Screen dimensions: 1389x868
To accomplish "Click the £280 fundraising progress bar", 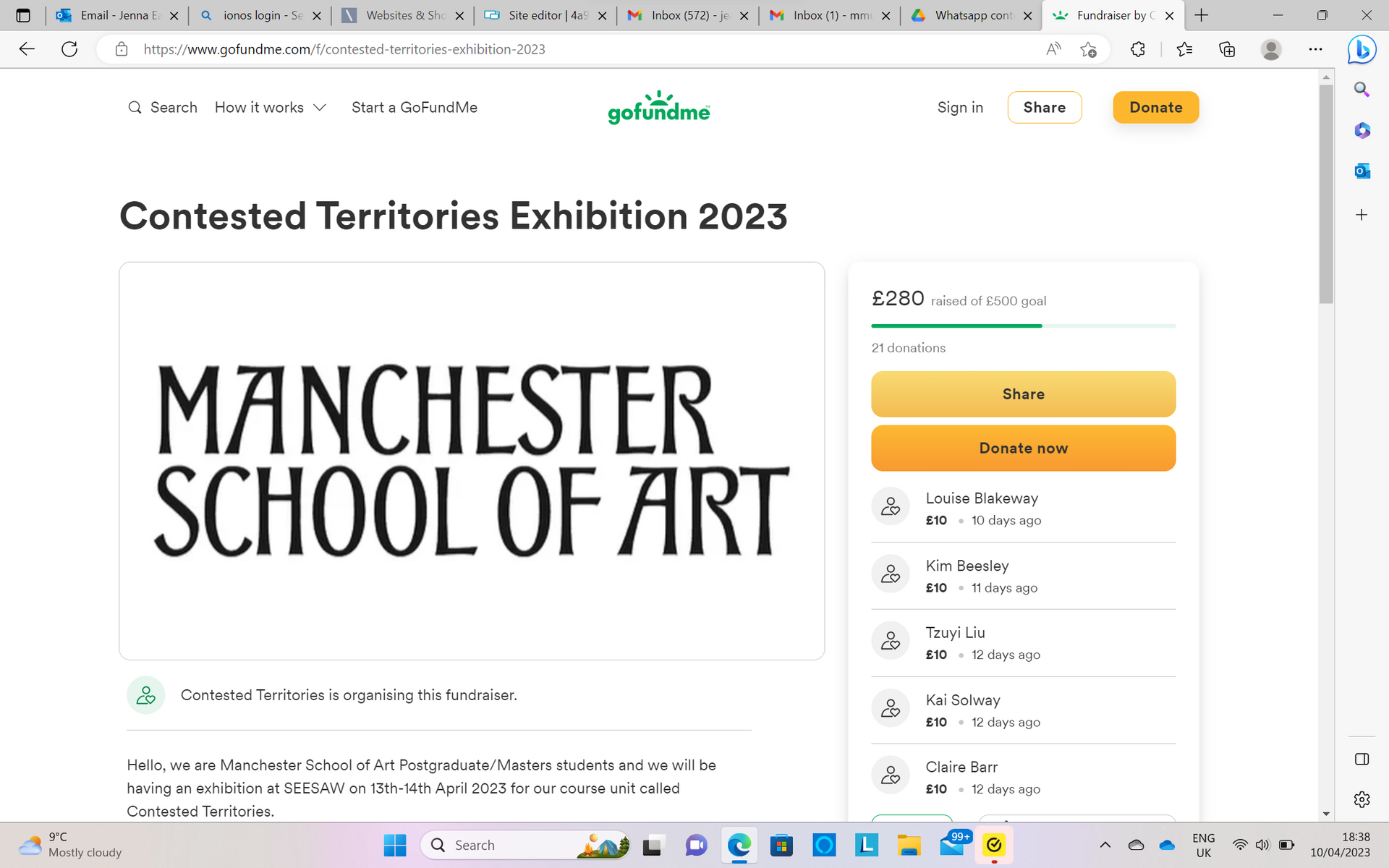I will coord(1023,326).
